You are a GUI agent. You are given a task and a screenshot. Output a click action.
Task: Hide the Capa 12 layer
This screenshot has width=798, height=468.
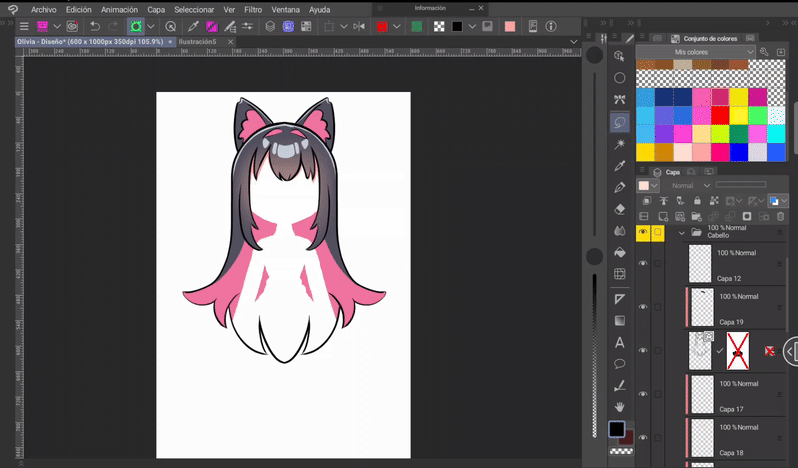tap(643, 264)
